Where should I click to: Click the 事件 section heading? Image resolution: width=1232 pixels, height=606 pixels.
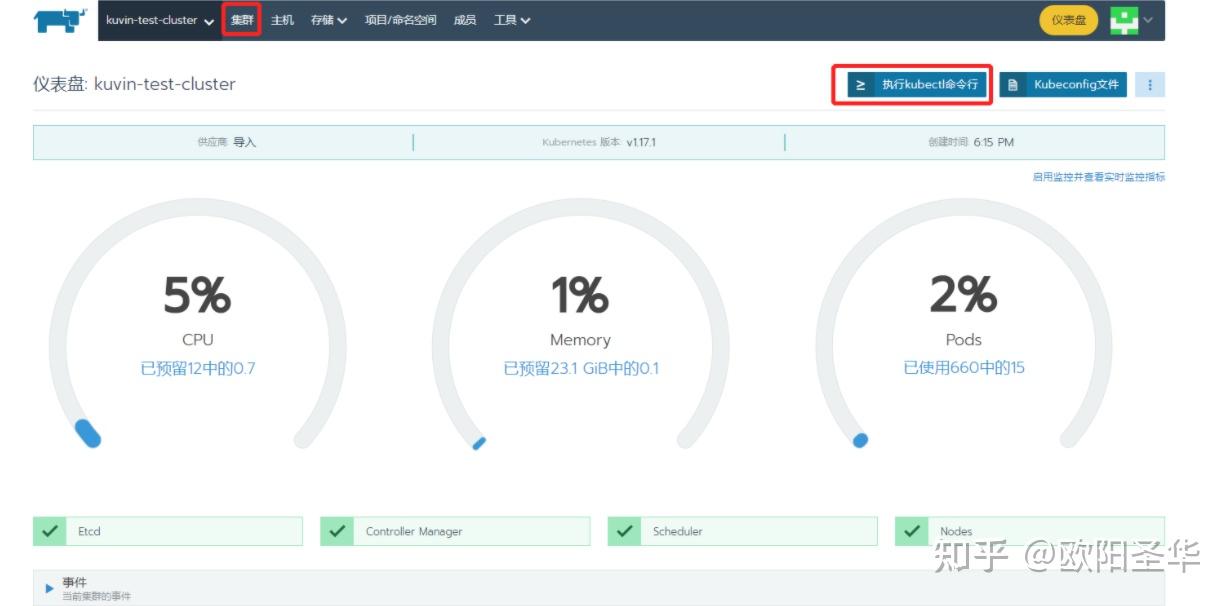pyautogui.click(x=74, y=582)
